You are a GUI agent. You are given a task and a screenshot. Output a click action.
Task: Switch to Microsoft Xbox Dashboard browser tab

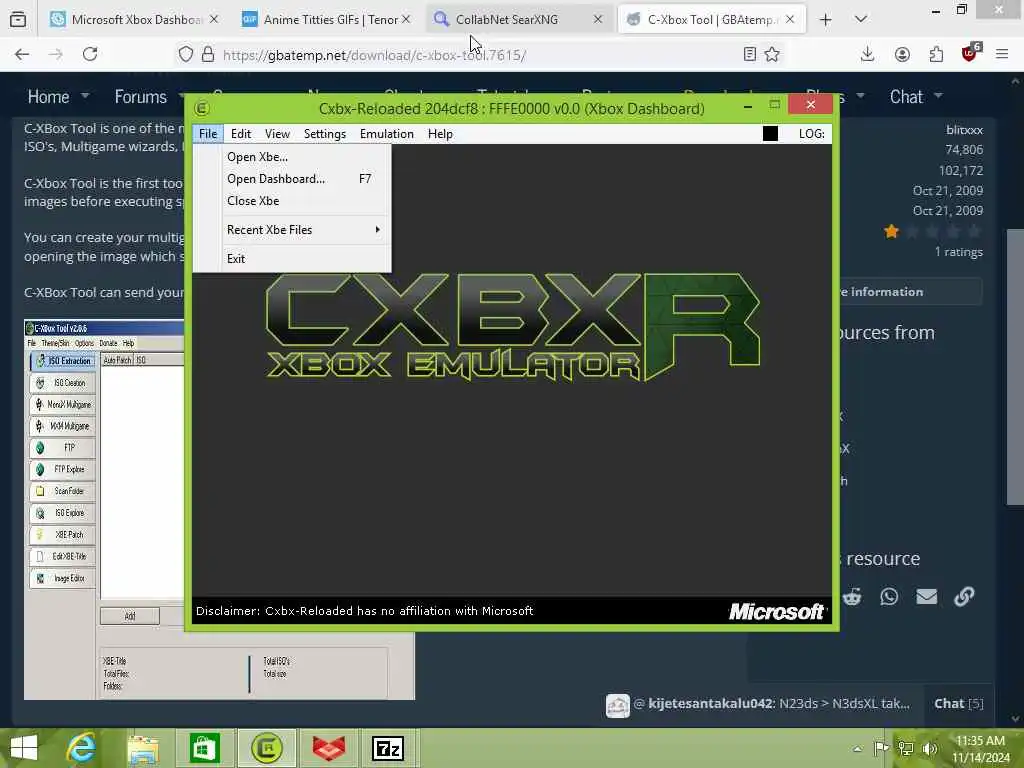136,20
